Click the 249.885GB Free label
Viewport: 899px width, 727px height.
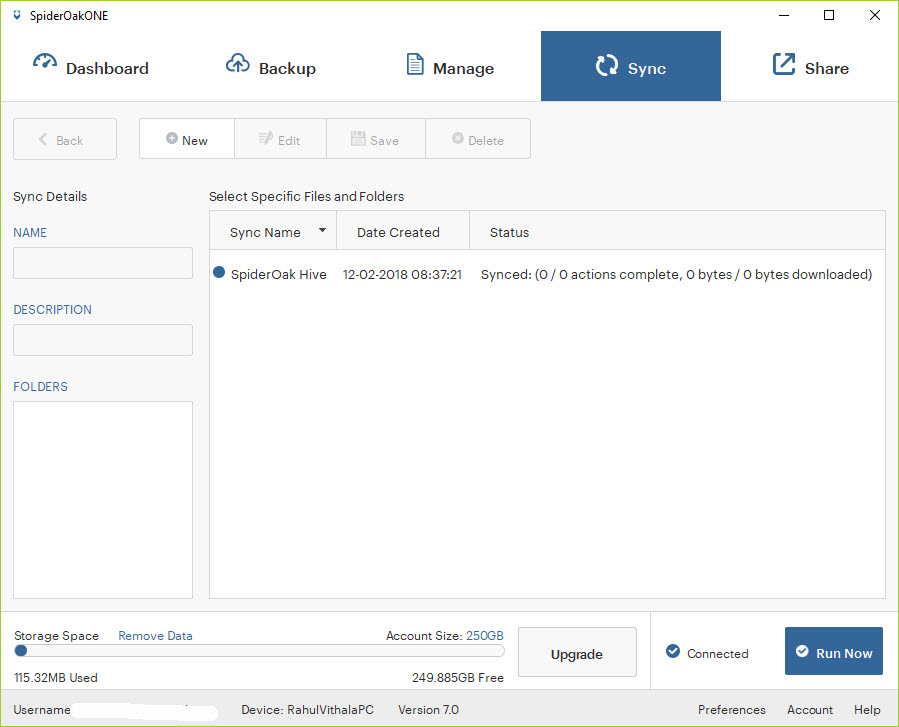(458, 678)
